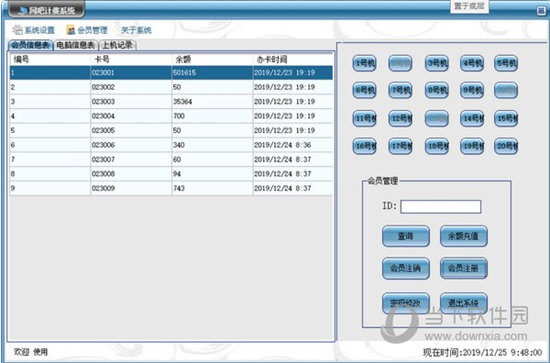Sort by the 编号 column header
Image resolution: width=550 pixels, height=363 pixels.
click(50, 60)
